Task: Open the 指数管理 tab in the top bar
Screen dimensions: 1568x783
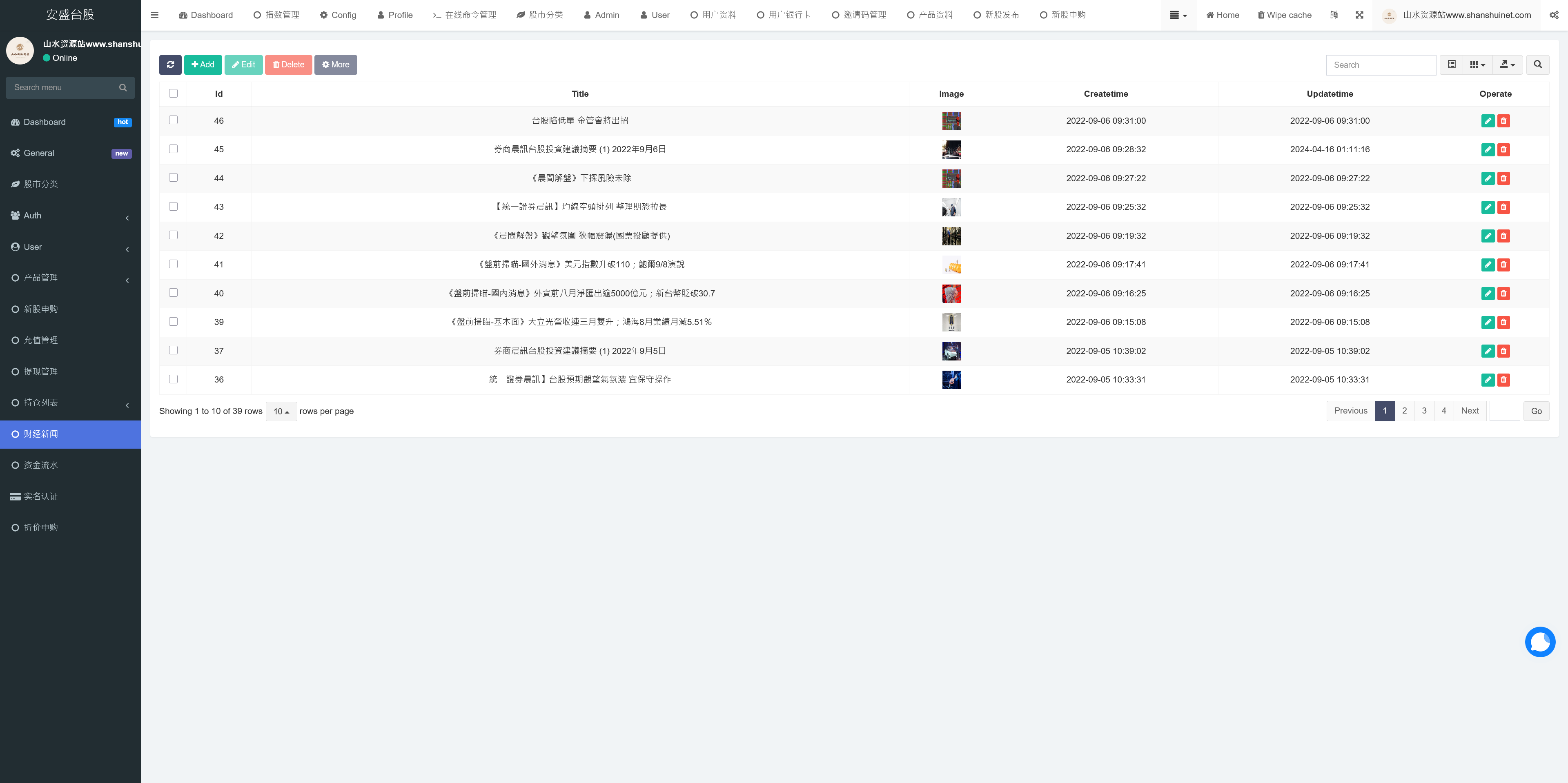Action: 276,15
